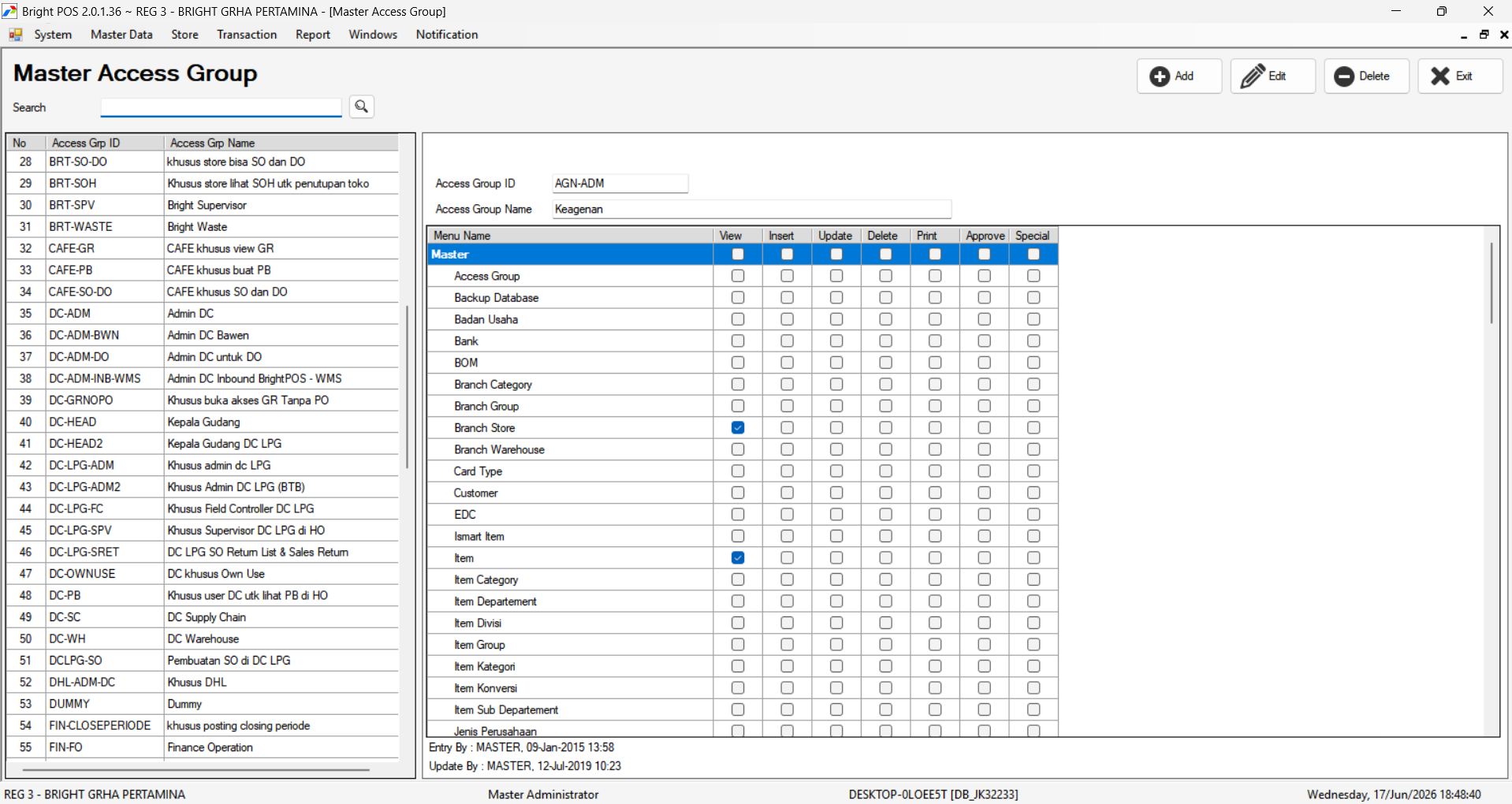Screen dimensions: 1512x804
Task: Uncheck View for Branch Store
Action: [738, 428]
